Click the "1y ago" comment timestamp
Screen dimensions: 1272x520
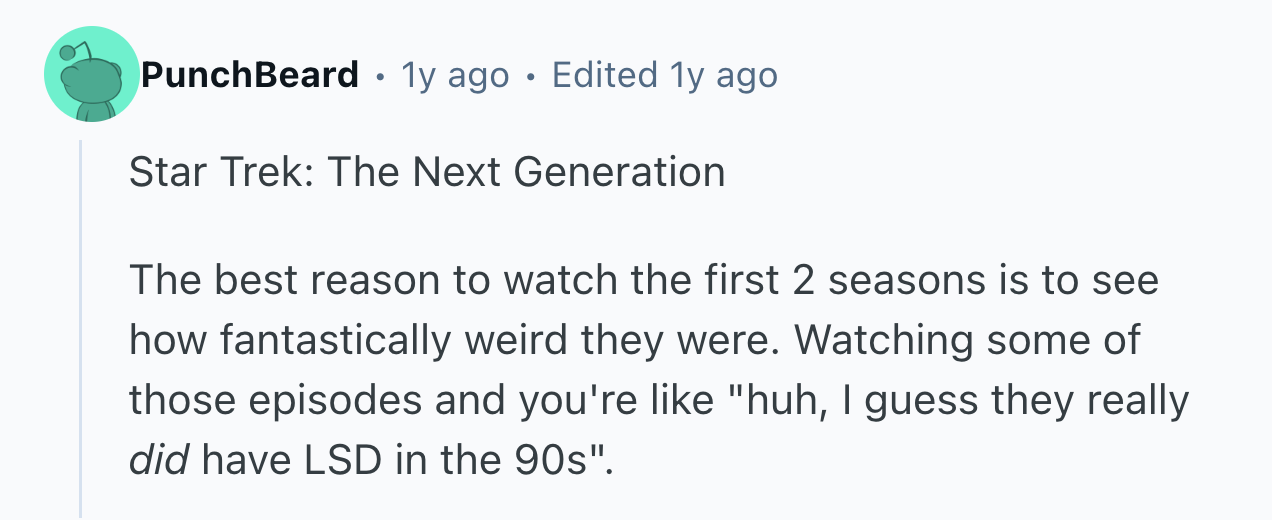[454, 75]
